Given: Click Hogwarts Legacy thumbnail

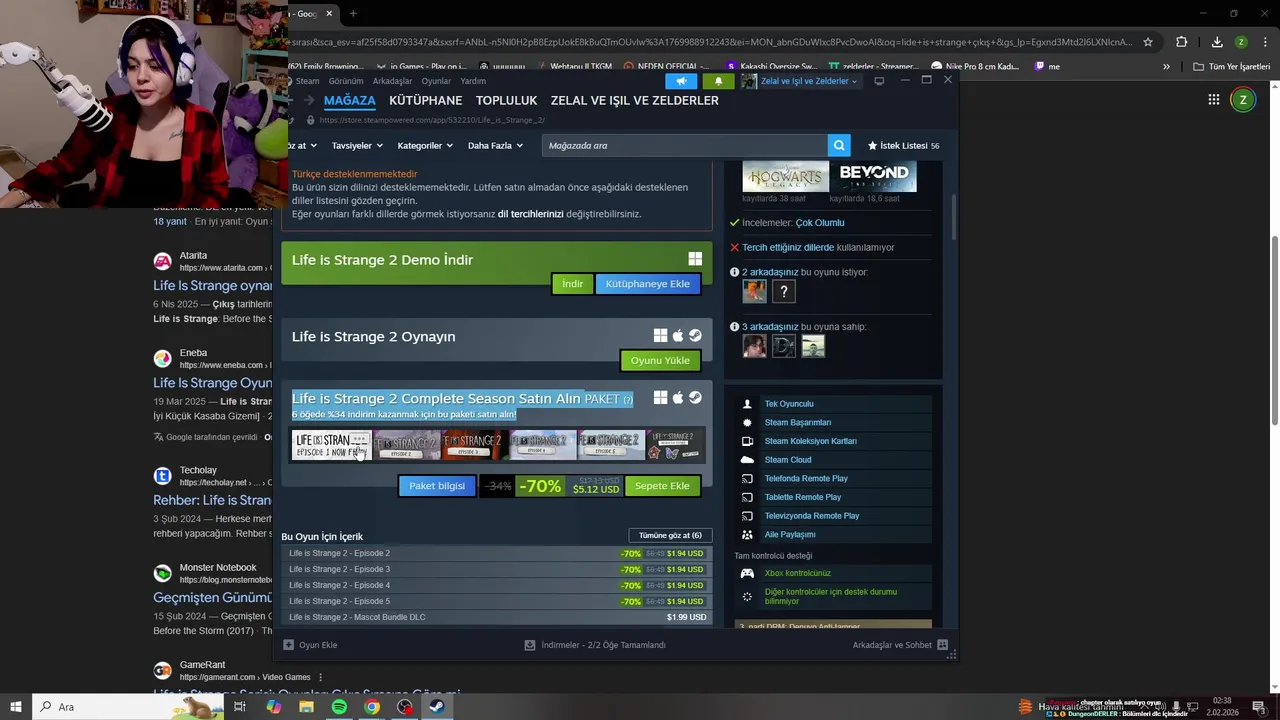Looking at the screenshot, I should pyautogui.click(x=785, y=176).
